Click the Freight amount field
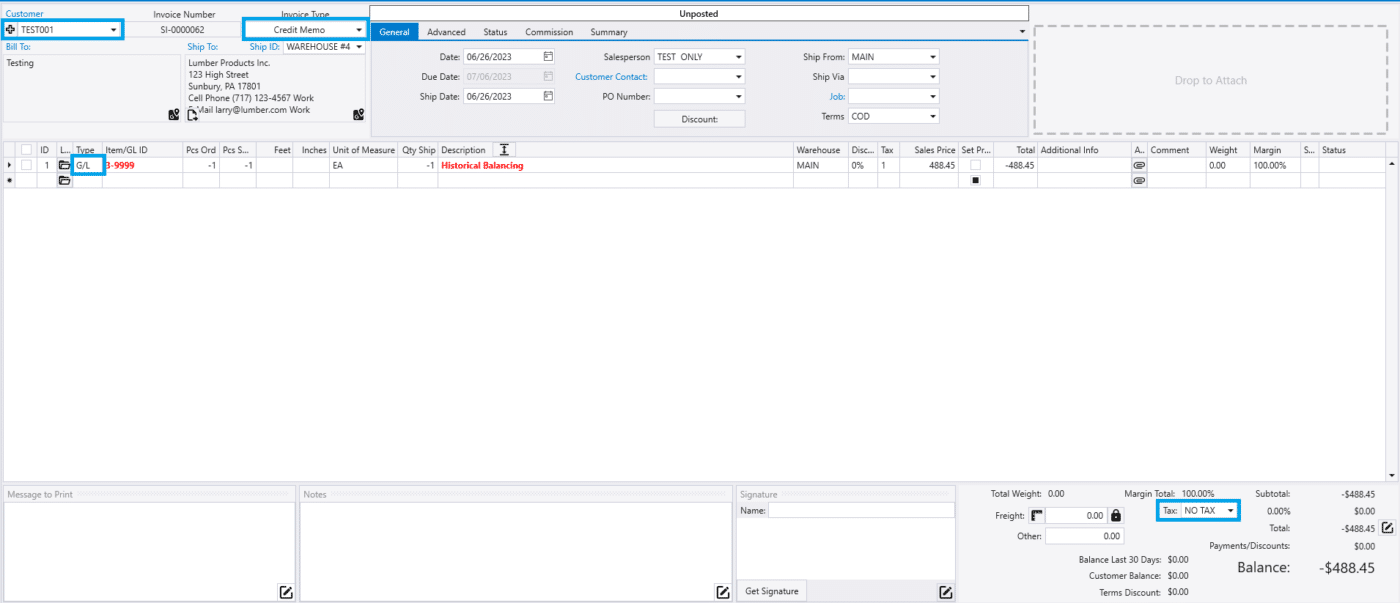Viewport: 1400px width, 603px height. coord(1076,516)
